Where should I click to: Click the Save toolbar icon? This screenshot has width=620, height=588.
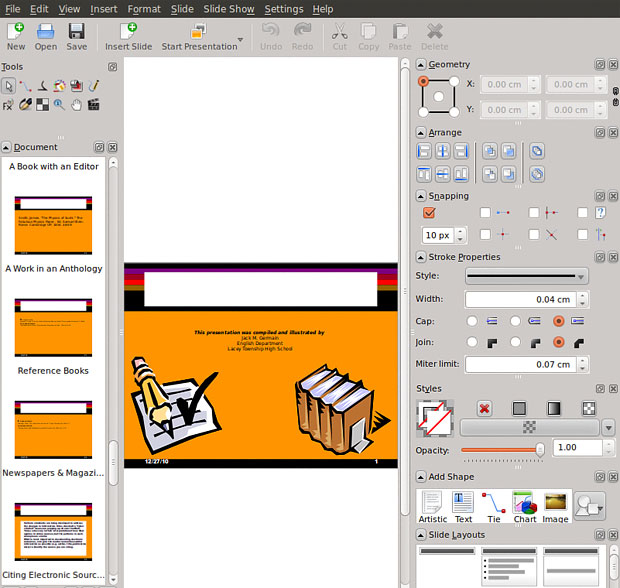[76, 37]
